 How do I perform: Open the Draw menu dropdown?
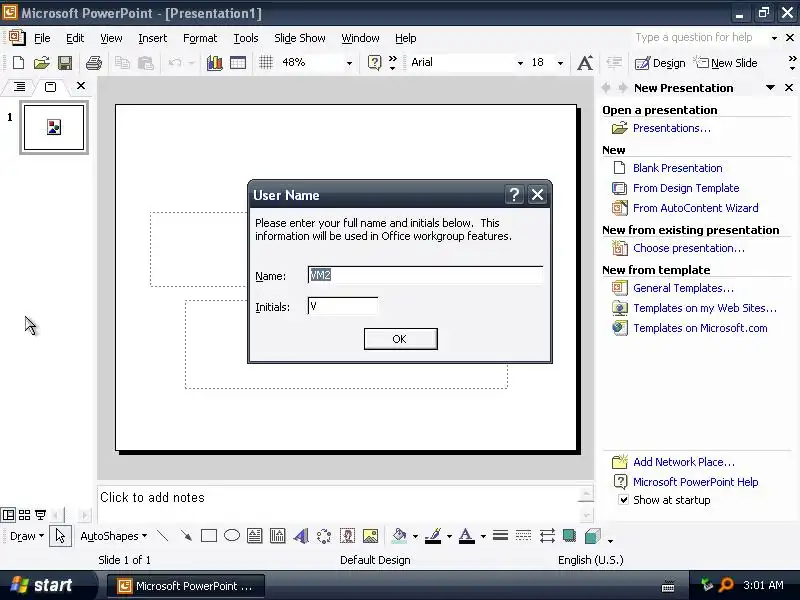(x=27, y=536)
